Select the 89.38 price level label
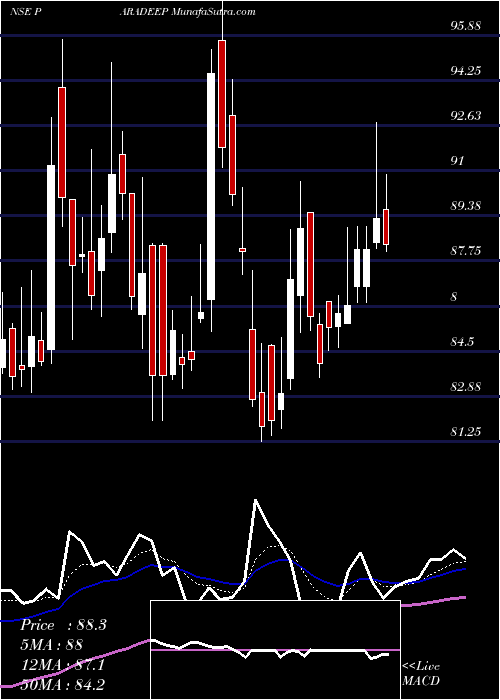Viewport: 500px width, 700px height. coord(466,206)
